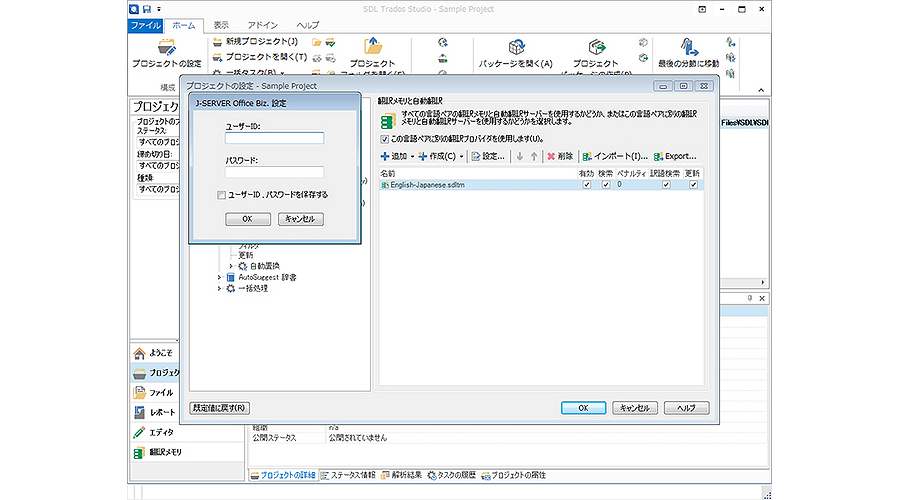
Task: Click 規定値に戻す(R) button
Action: pos(219,408)
